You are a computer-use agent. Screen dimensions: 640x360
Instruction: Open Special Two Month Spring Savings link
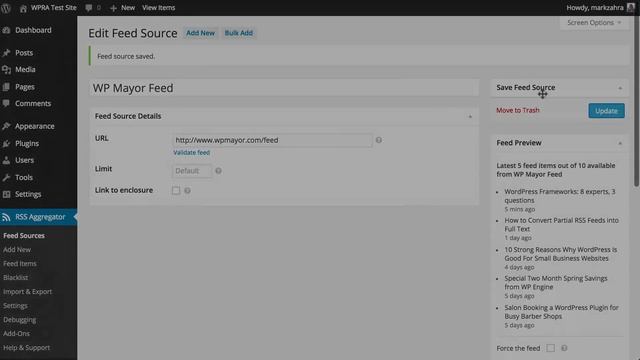pos(556,282)
